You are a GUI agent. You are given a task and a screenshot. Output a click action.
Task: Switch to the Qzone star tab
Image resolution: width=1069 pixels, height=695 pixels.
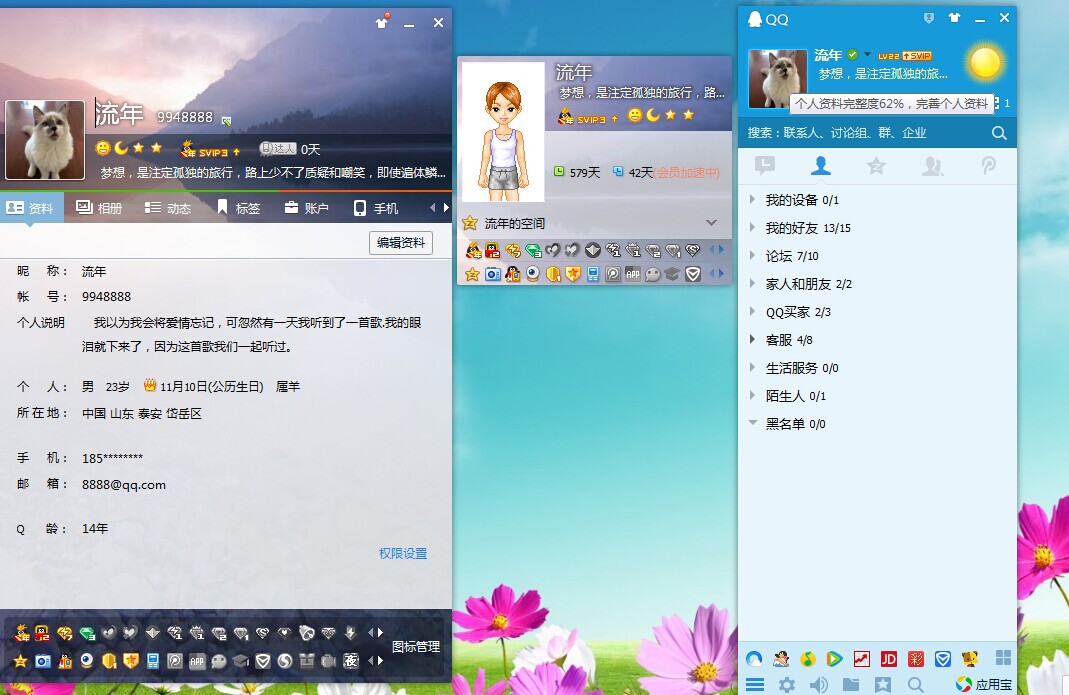point(877,166)
